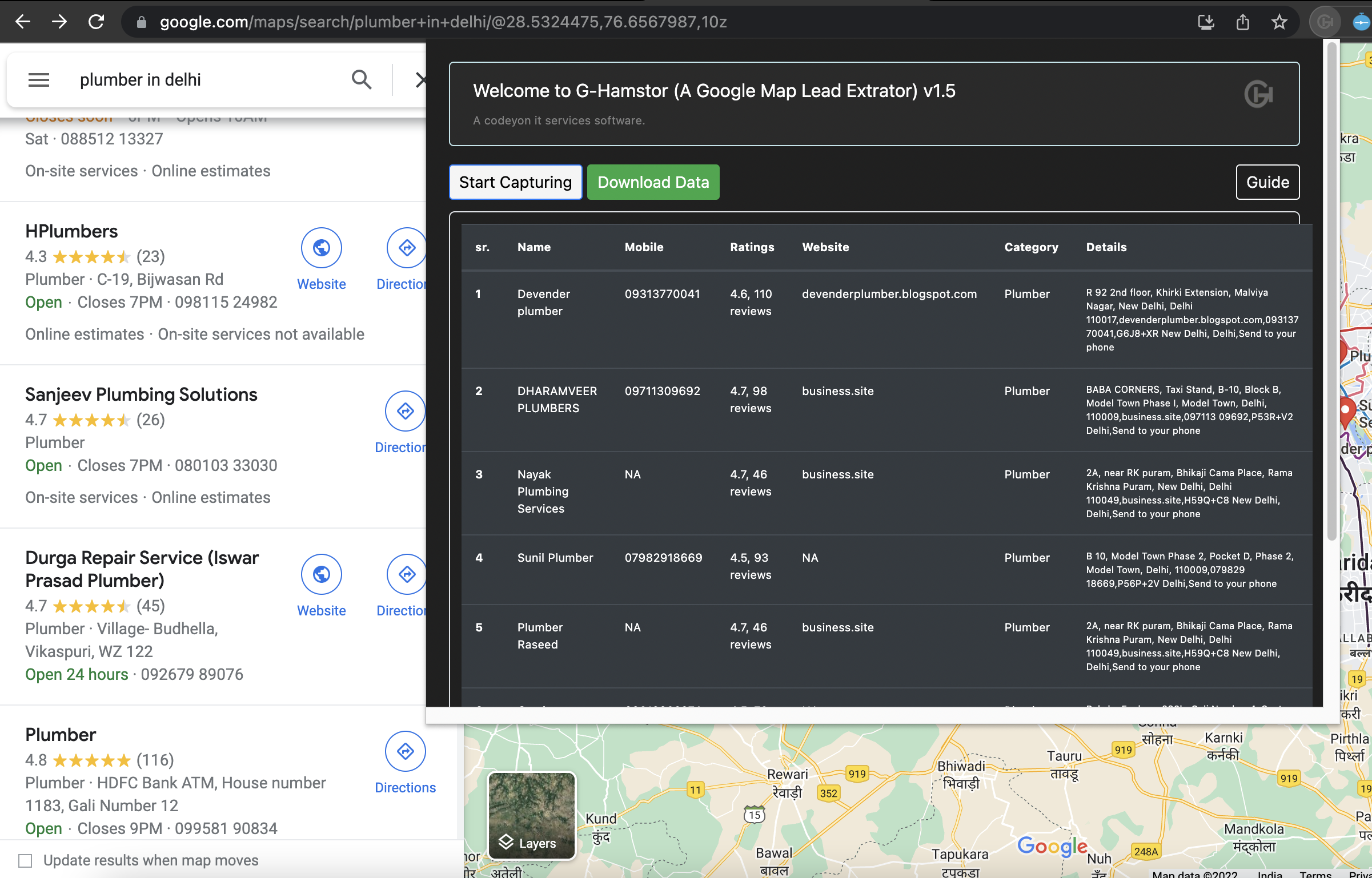Viewport: 1372px width, 878px height.
Task: Click the Ratings column header
Action: click(x=752, y=247)
